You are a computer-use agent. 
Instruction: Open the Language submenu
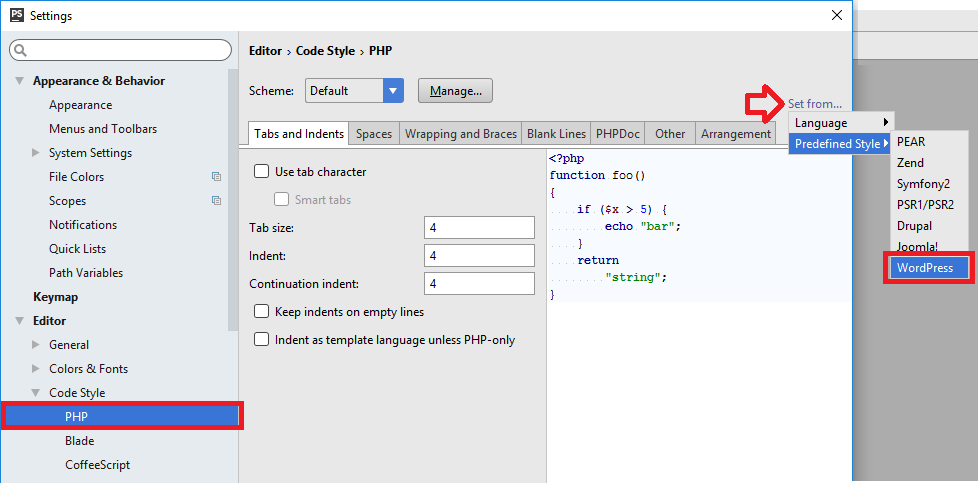841,123
